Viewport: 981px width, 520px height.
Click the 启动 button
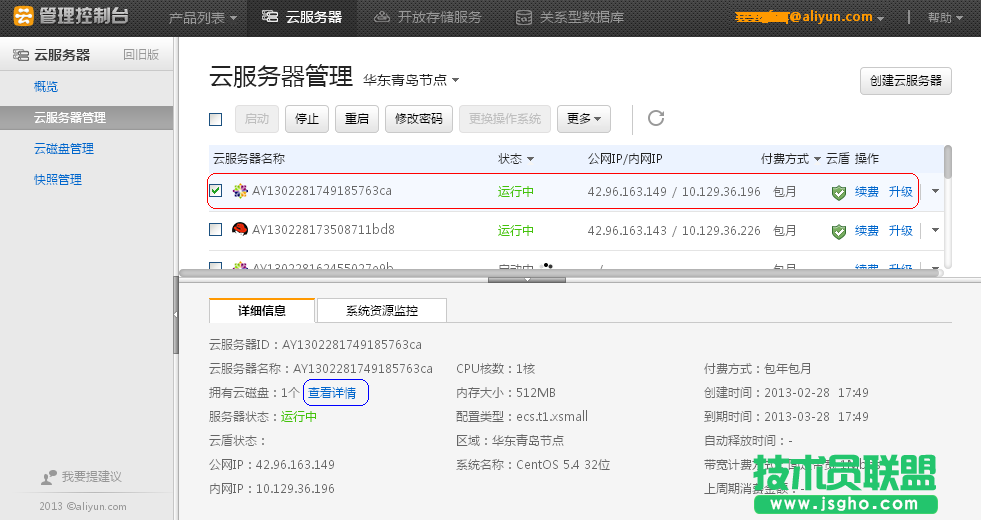click(257, 119)
